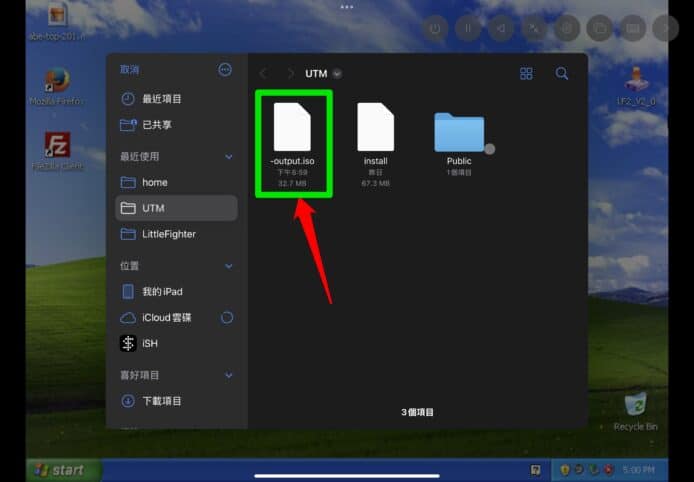Switch view with the grid icon

[x=526, y=73]
